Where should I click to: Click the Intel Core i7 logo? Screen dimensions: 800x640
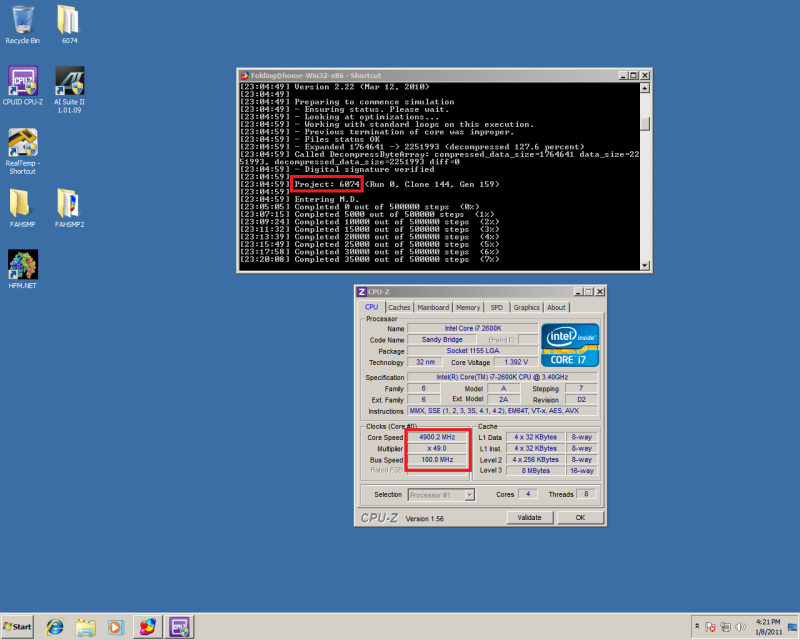[x=570, y=345]
